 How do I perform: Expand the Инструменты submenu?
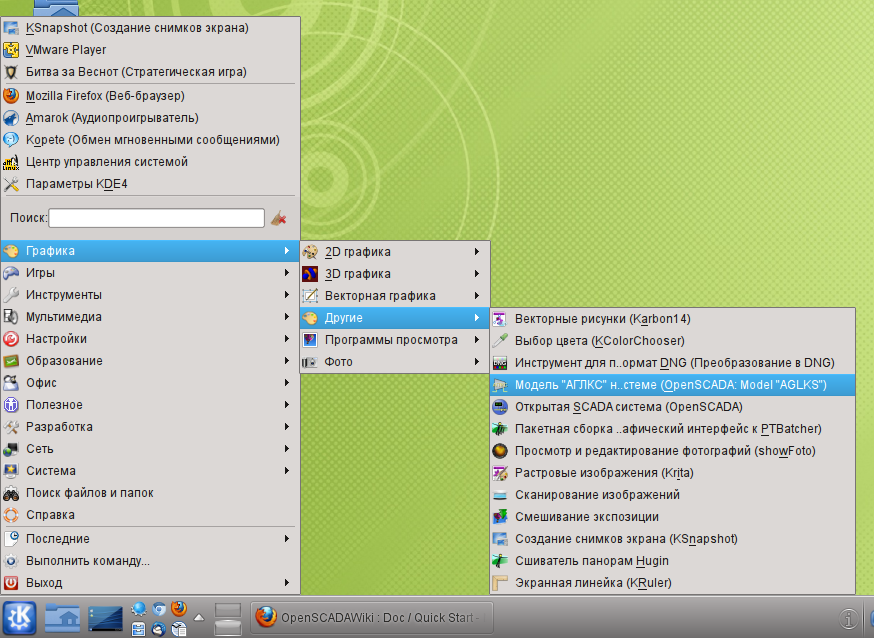pos(150,295)
